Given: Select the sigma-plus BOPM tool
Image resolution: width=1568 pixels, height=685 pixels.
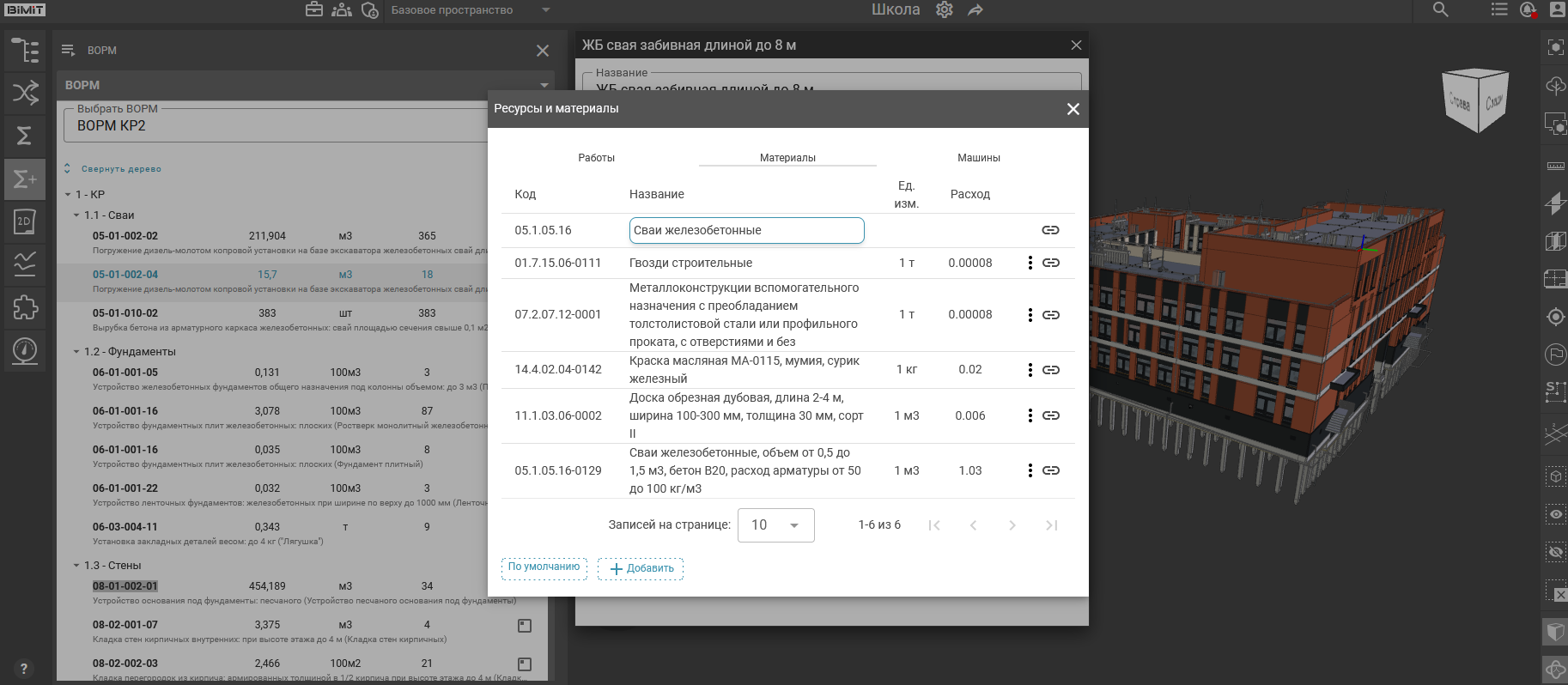Looking at the screenshot, I should point(25,179).
